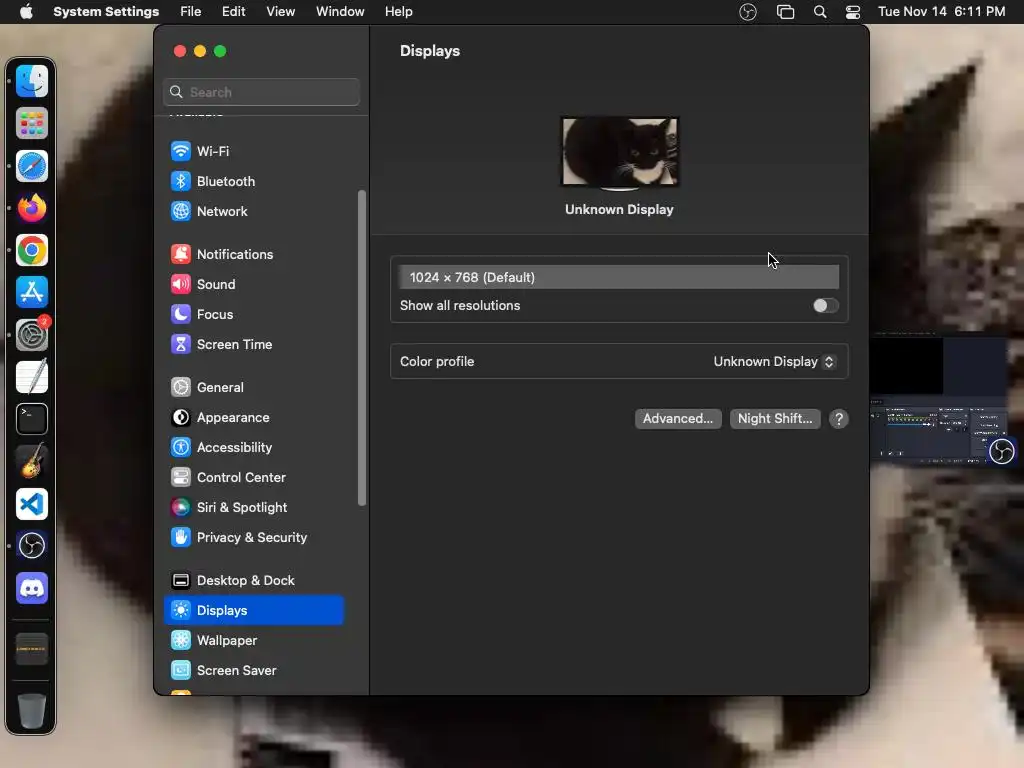Viewport: 1024px width, 768px height.
Task: Open the File menu
Action: 191,12
